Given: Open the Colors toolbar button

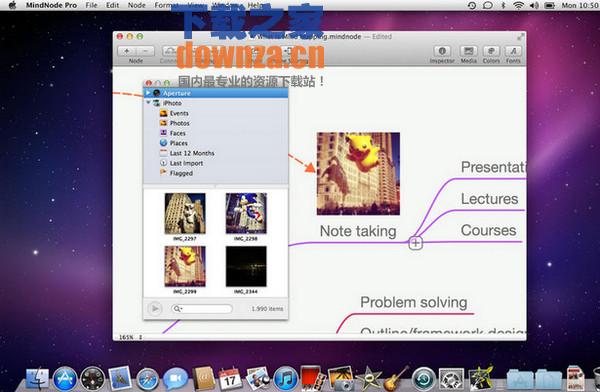Looking at the screenshot, I should tap(491, 51).
